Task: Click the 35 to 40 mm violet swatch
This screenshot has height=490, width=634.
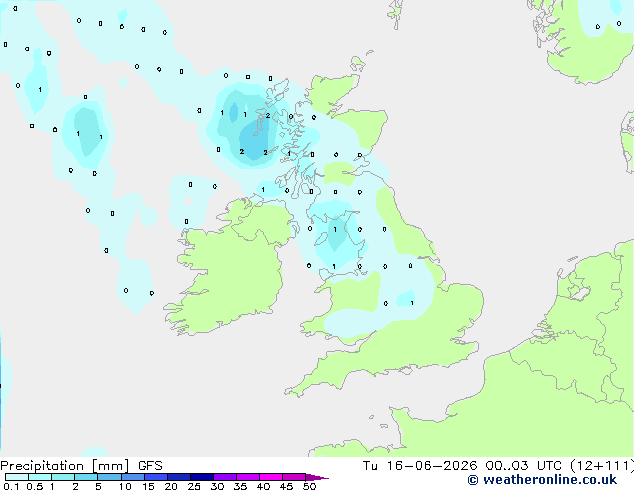Action: click(248, 477)
